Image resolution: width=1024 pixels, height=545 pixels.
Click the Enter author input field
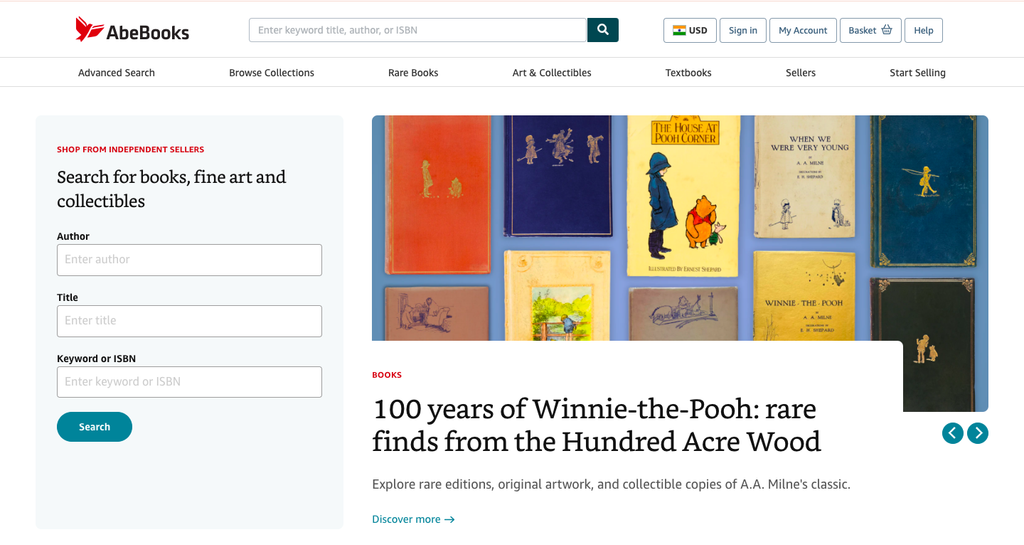pos(189,260)
